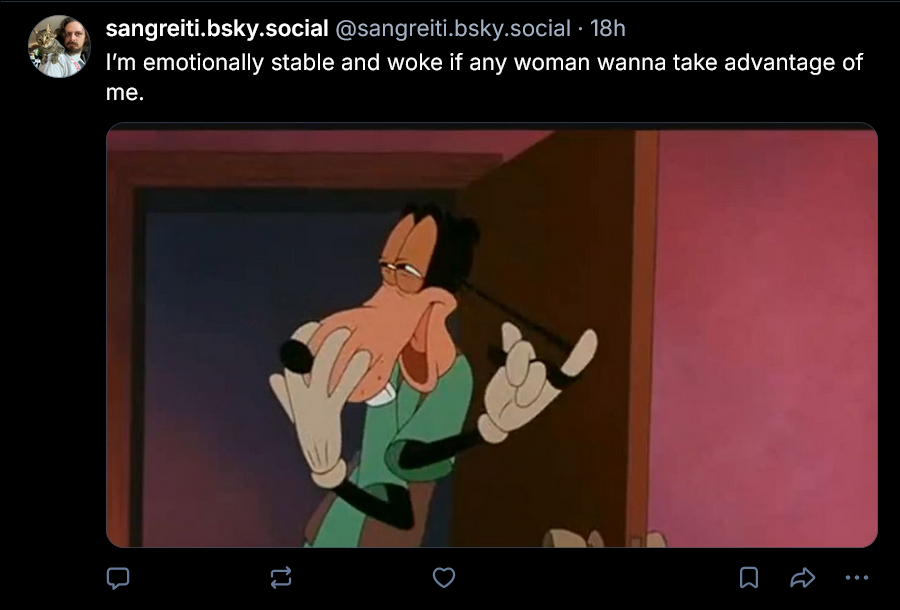Click the open brown door in the image
The width and height of the screenshot is (900, 610).
560,220
